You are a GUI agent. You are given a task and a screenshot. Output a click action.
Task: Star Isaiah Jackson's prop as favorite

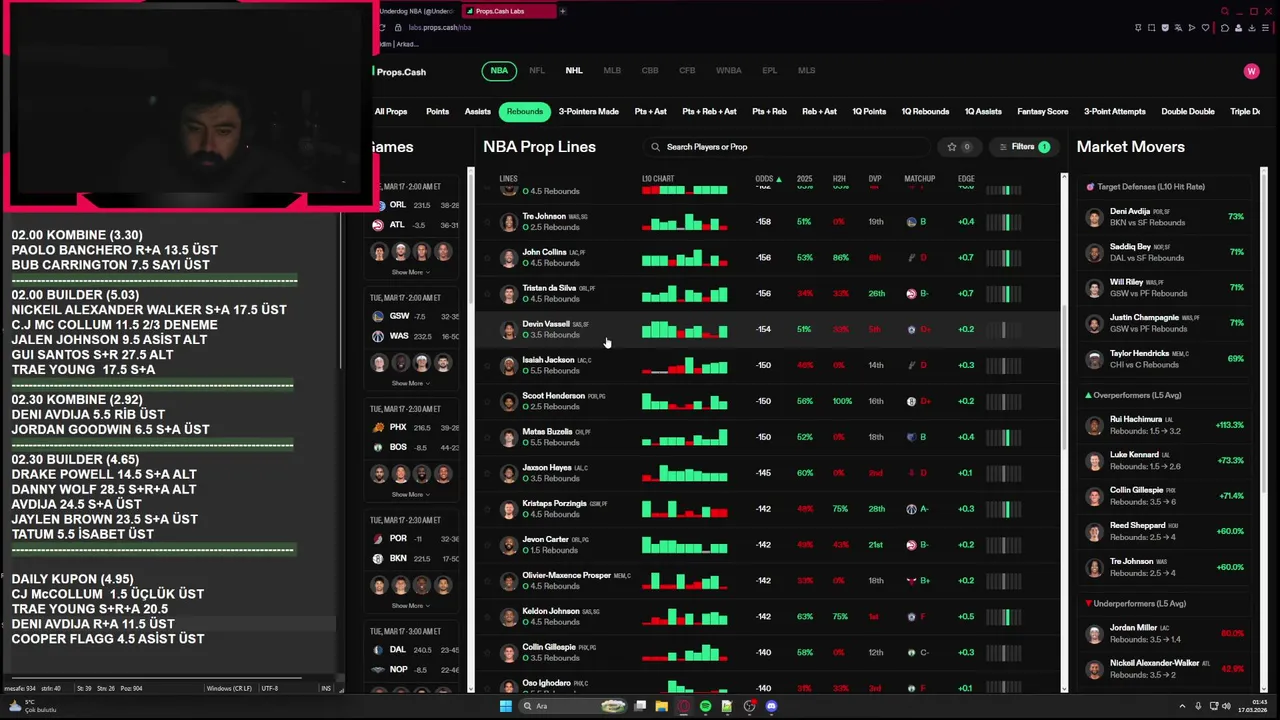(x=488, y=366)
